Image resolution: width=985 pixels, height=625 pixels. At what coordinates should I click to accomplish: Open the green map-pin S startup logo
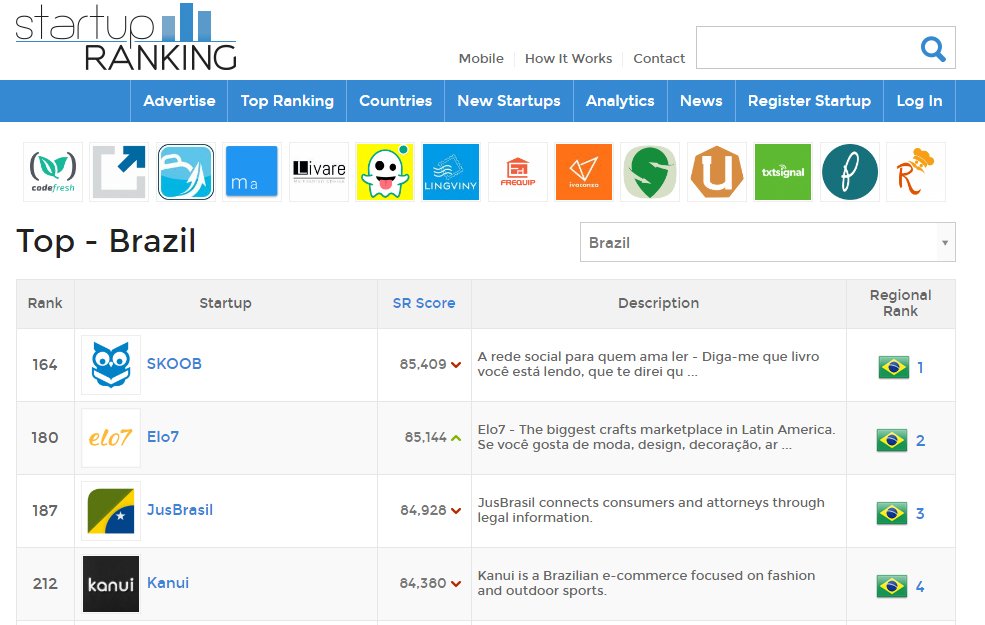650,171
